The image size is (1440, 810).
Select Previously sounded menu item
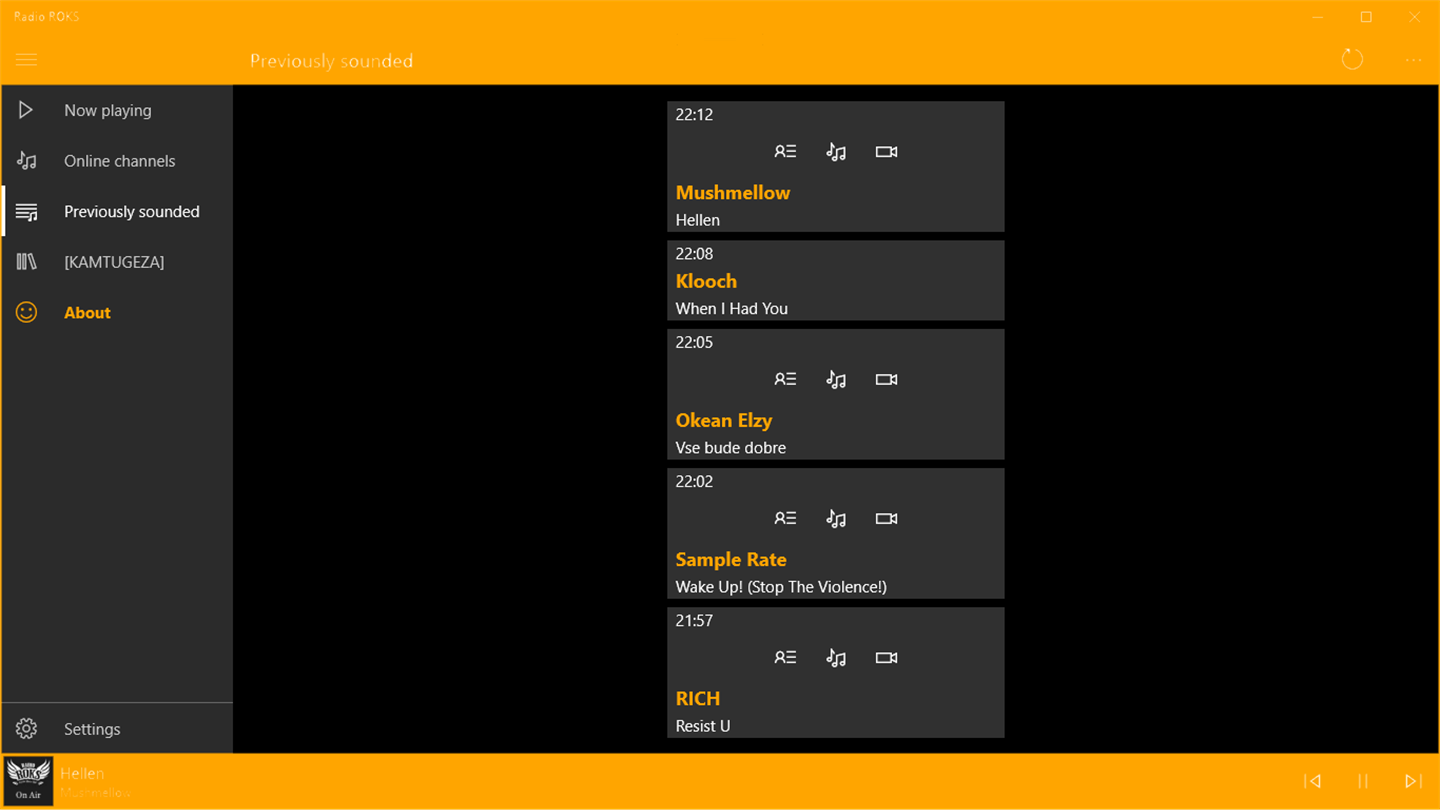[x=117, y=212]
